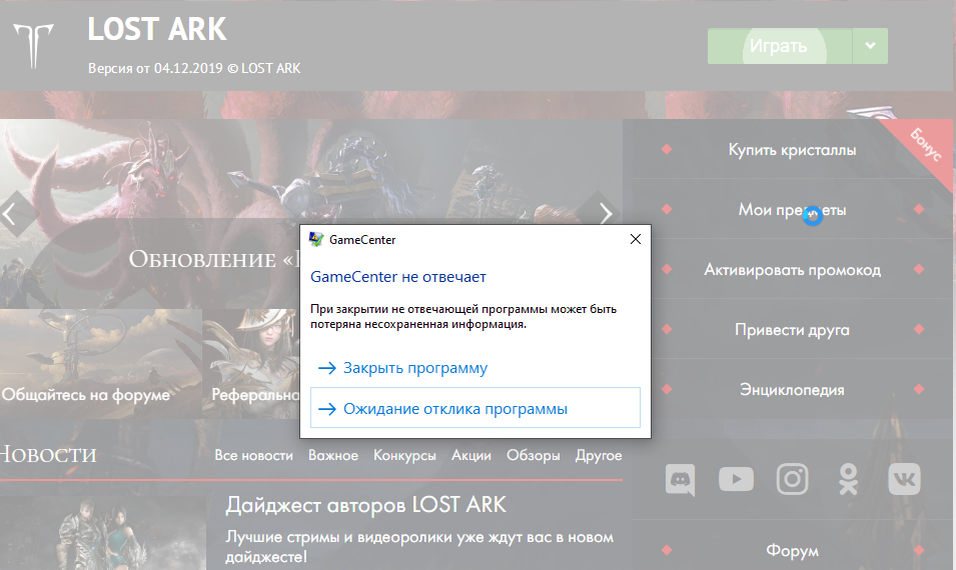Click the GameCenter не отвечает heading

pyautogui.click(x=398, y=277)
